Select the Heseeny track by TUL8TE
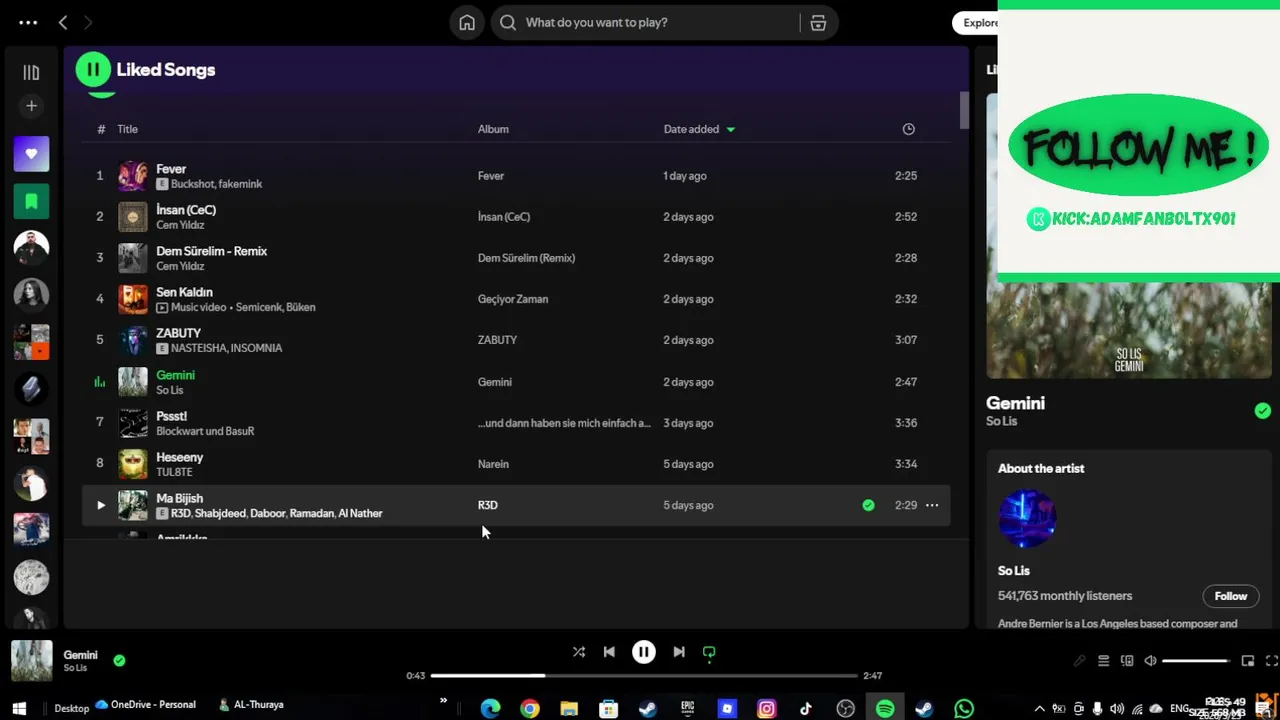The height and width of the screenshot is (720, 1280). point(515,464)
